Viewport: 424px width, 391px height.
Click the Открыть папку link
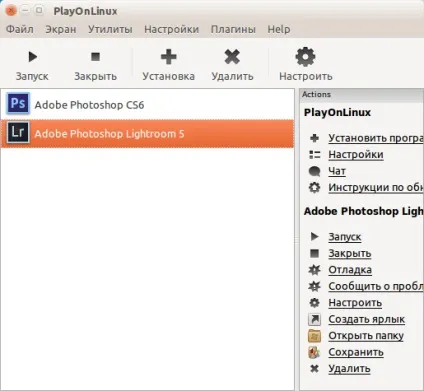click(x=366, y=336)
